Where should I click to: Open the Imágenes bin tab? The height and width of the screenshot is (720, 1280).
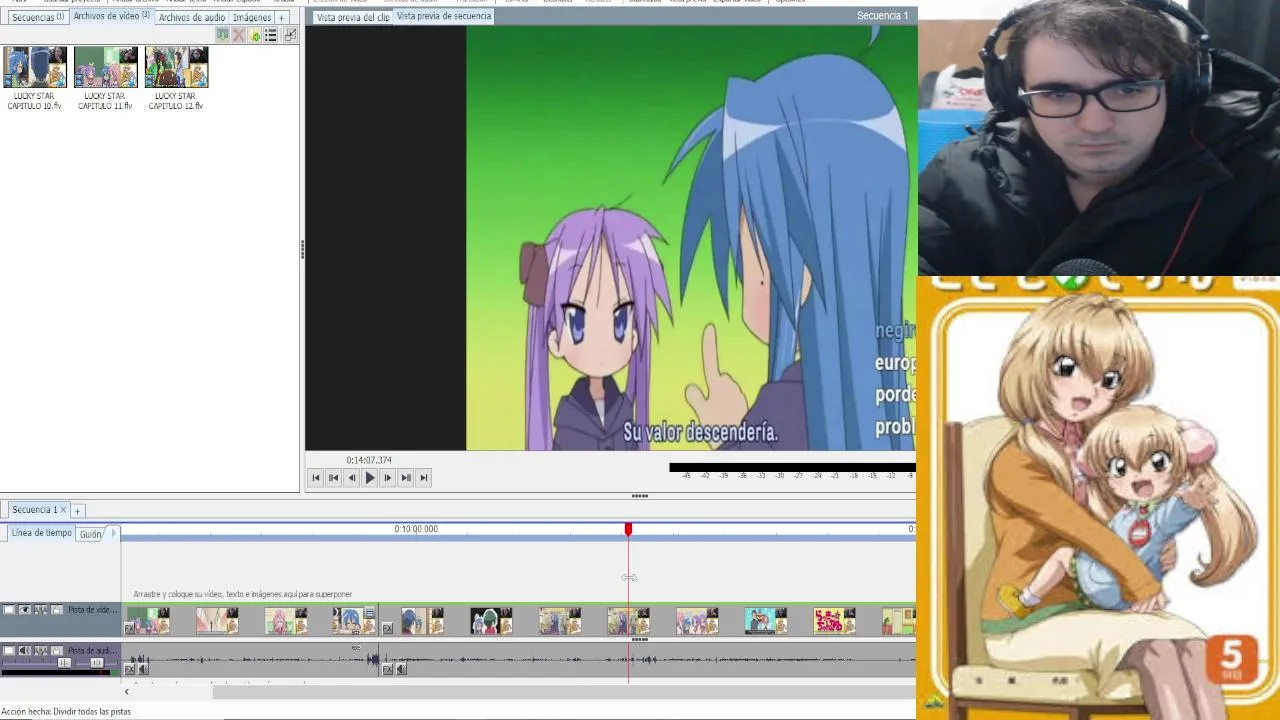tap(251, 17)
